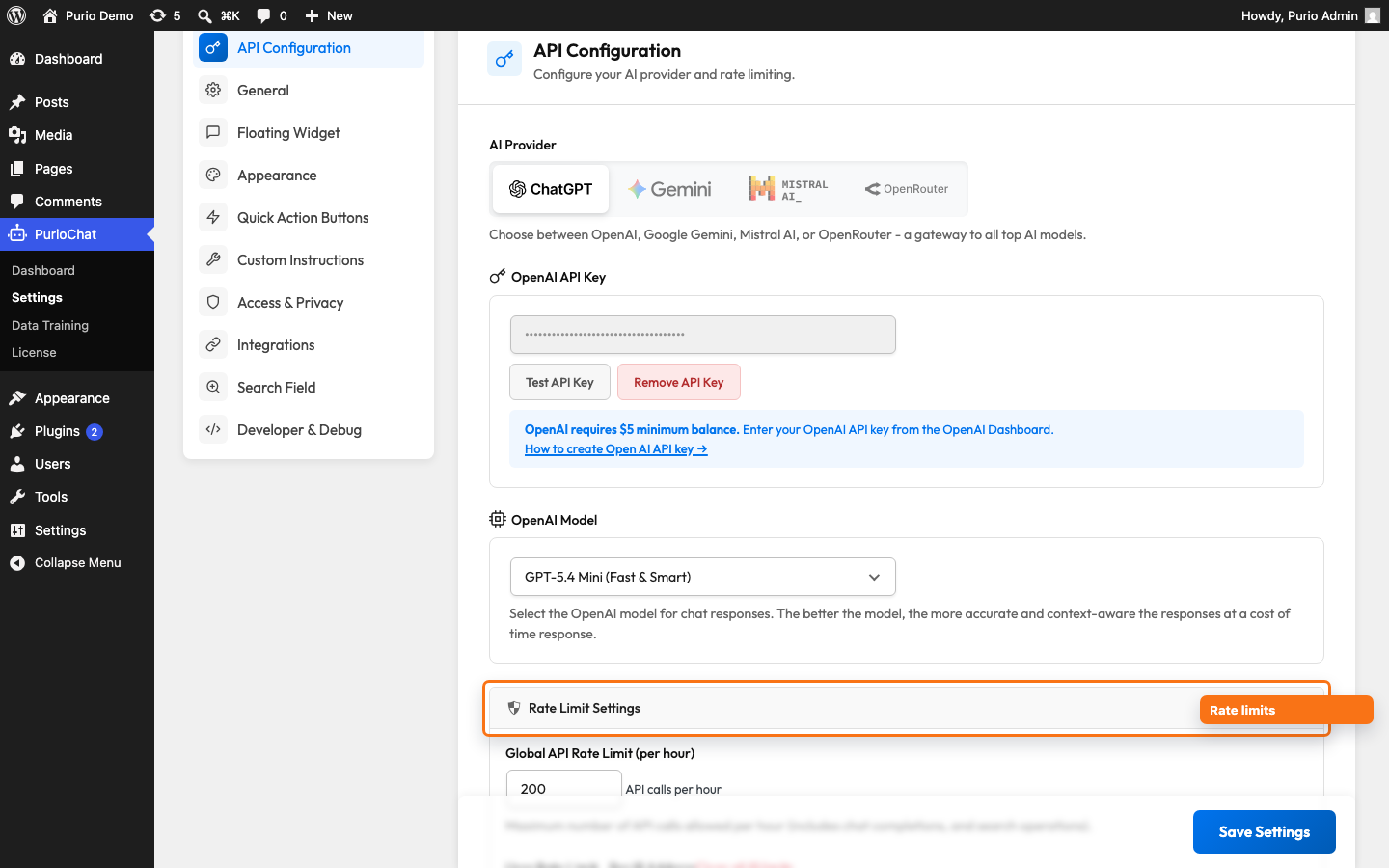Click the Access & Privacy shield icon
Image resolution: width=1389 pixels, height=868 pixels.
point(213,302)
